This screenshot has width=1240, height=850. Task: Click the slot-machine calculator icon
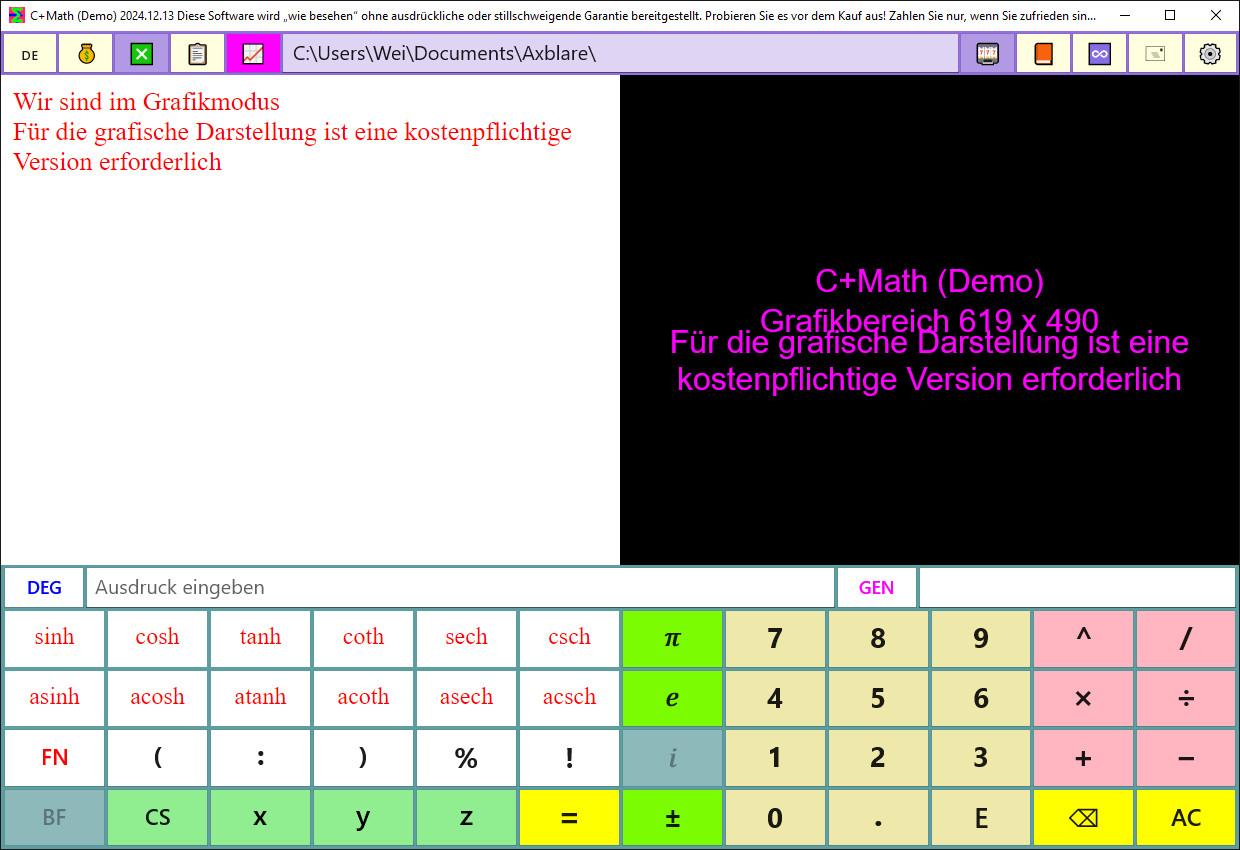click(x=988, y=54)
